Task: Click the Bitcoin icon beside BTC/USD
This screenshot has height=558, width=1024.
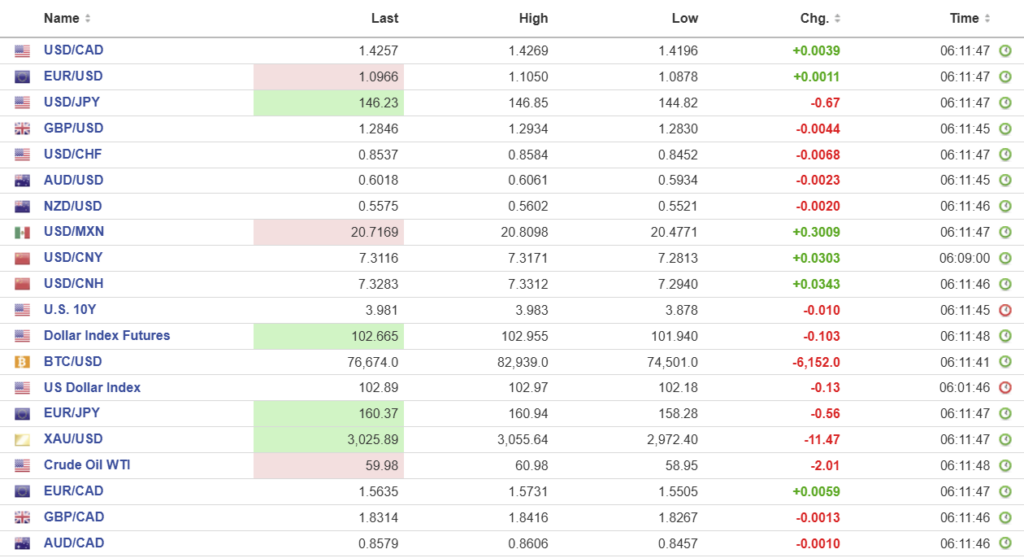Action: pyautogui.click(x=22, y=362)
